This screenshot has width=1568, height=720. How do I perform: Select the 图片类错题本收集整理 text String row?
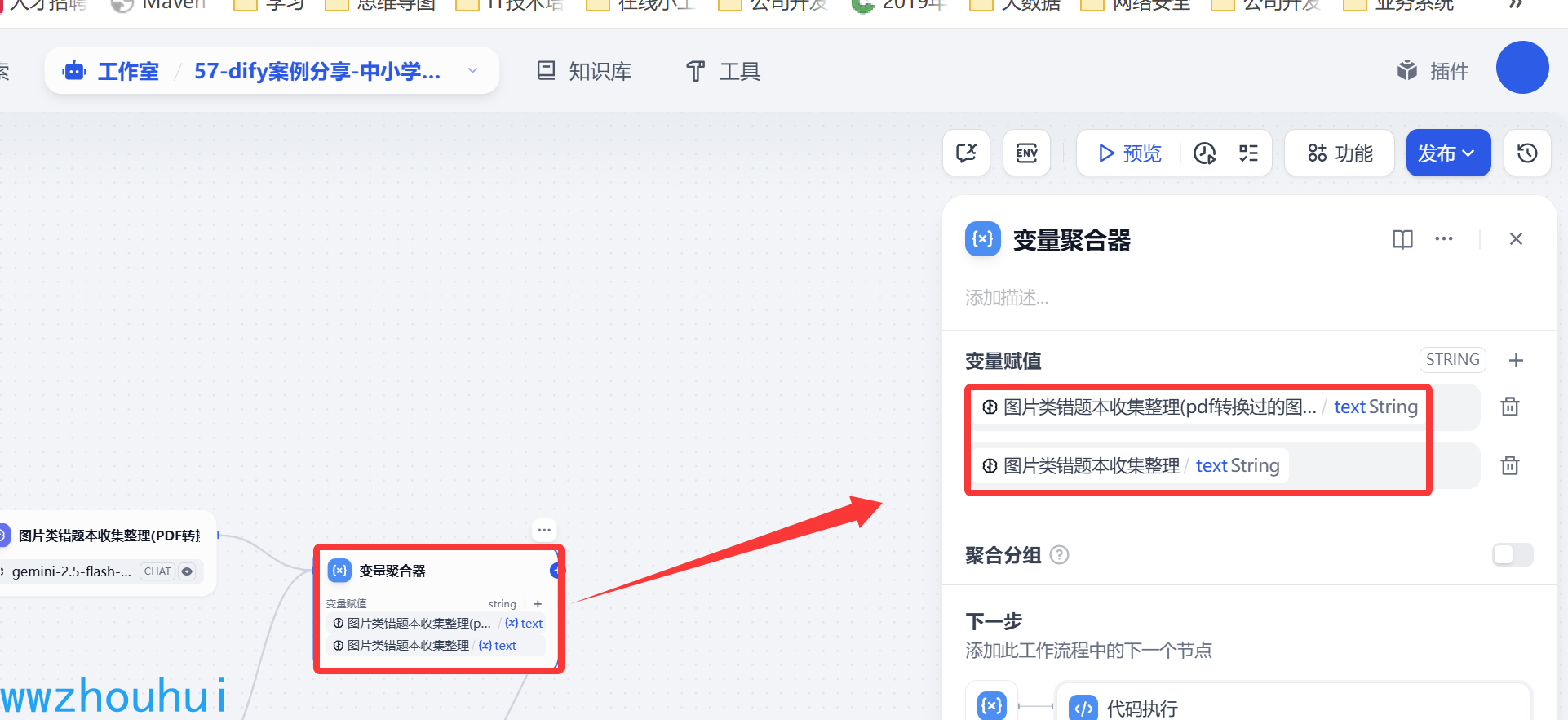[1223, 465]
